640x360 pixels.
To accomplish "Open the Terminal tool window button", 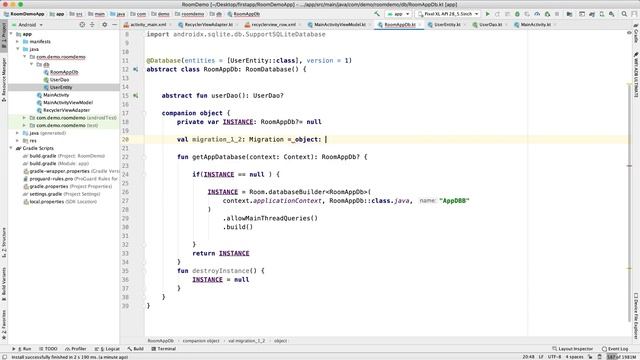I will pos(164,349).
